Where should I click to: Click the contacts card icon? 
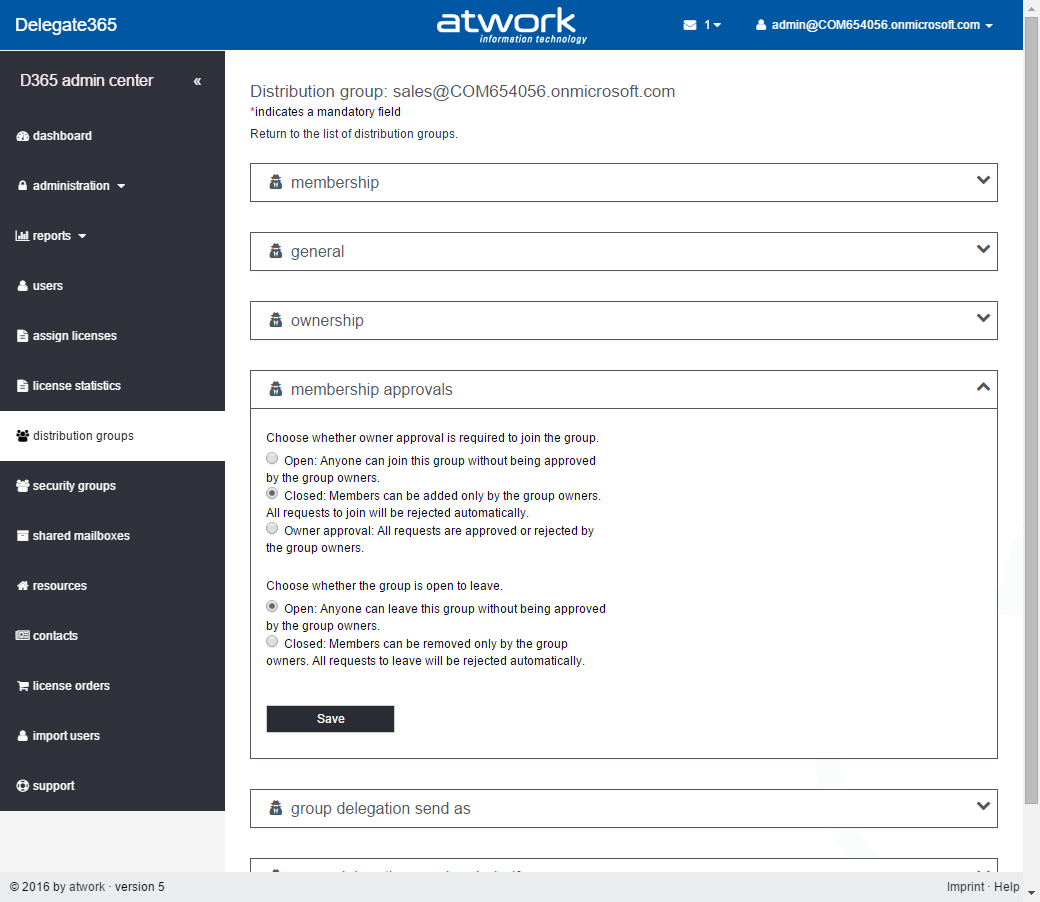[23, 636]
